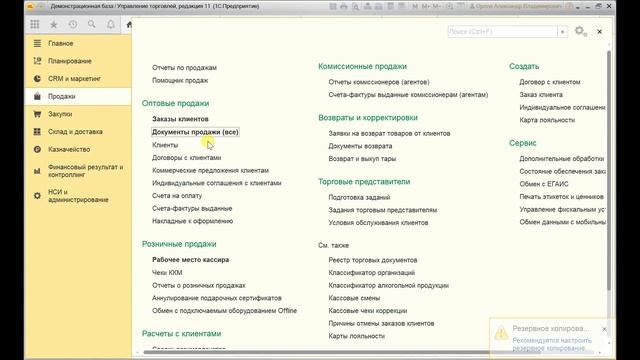Click the print preview icon in title bar

[355, 6]
